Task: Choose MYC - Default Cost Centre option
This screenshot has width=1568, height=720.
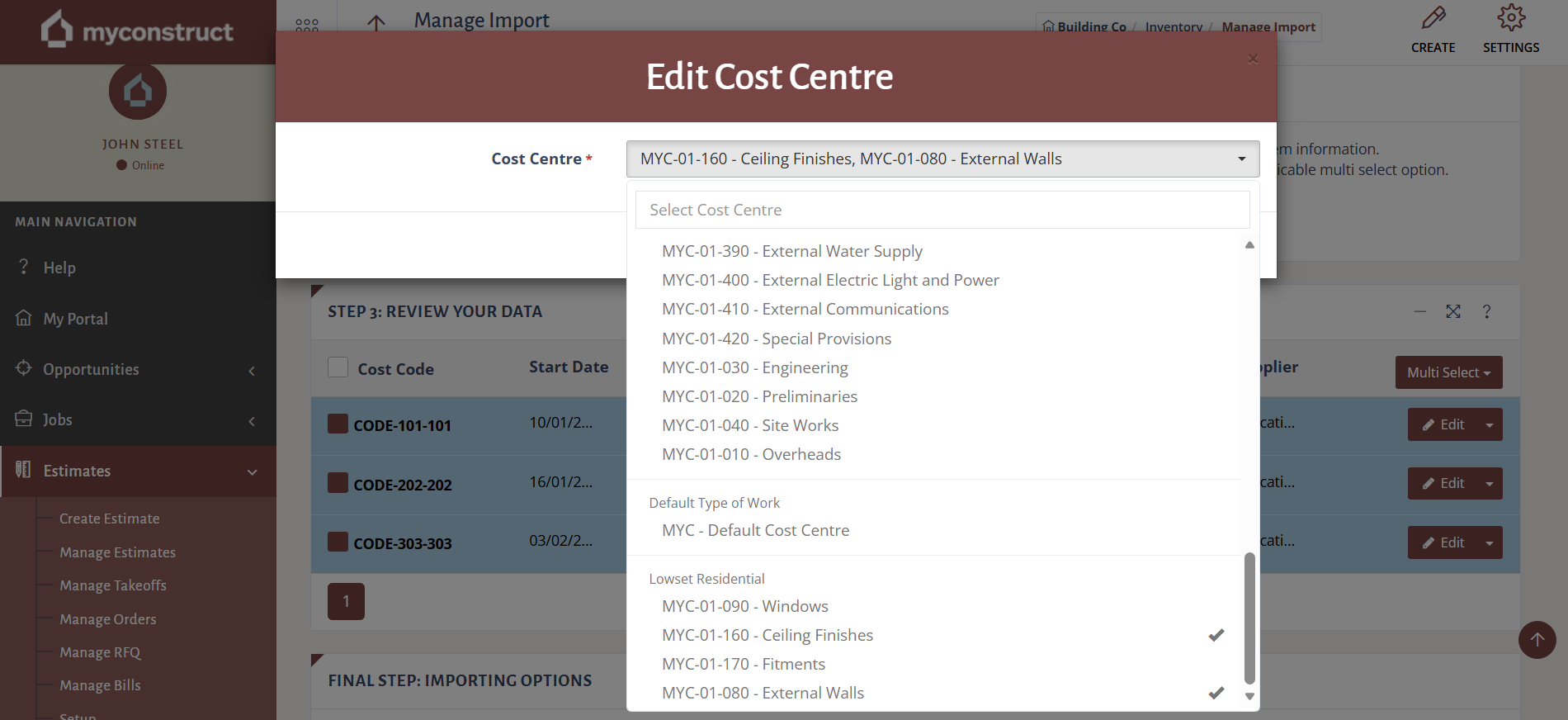Action: coord(755,530)
